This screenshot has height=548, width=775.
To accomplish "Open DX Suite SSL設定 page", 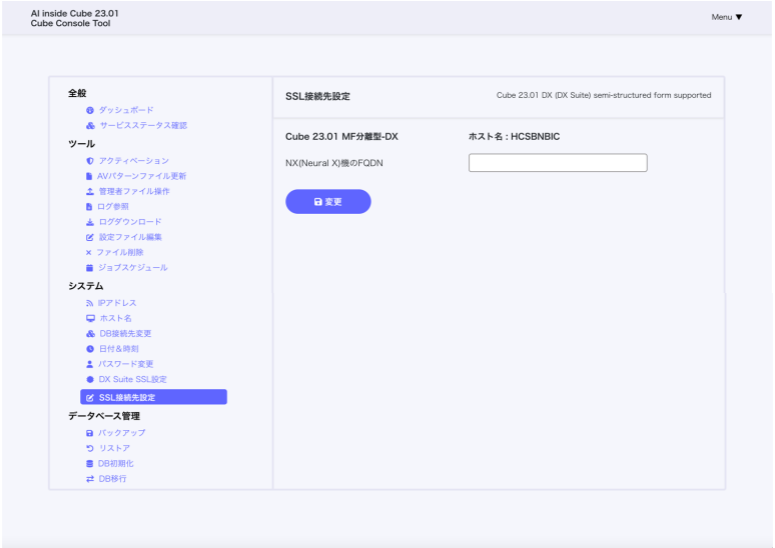I will (132, 379).
